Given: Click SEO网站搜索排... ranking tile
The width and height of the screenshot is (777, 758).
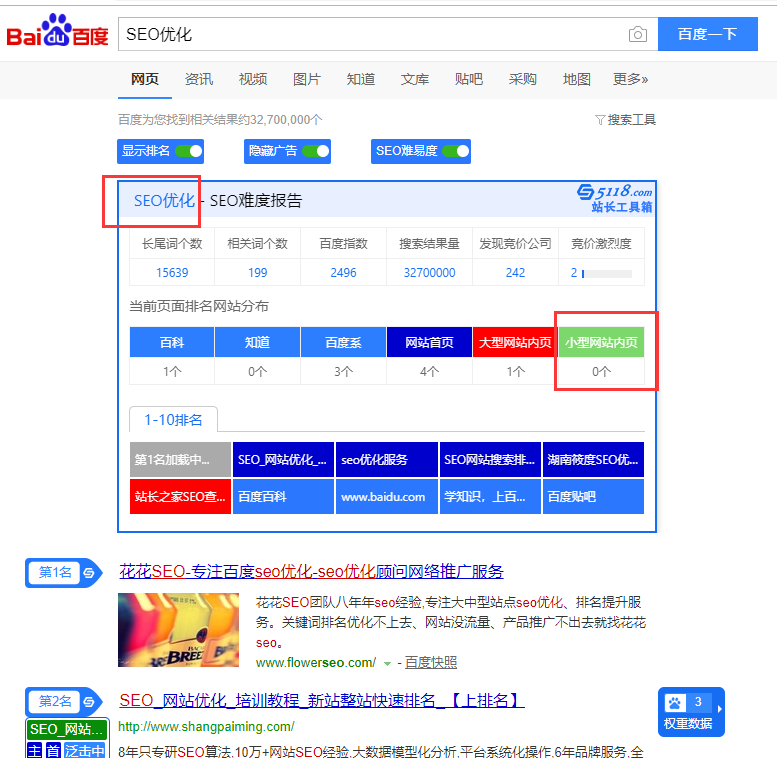Looking at the screenshot, I should (490, 460).
